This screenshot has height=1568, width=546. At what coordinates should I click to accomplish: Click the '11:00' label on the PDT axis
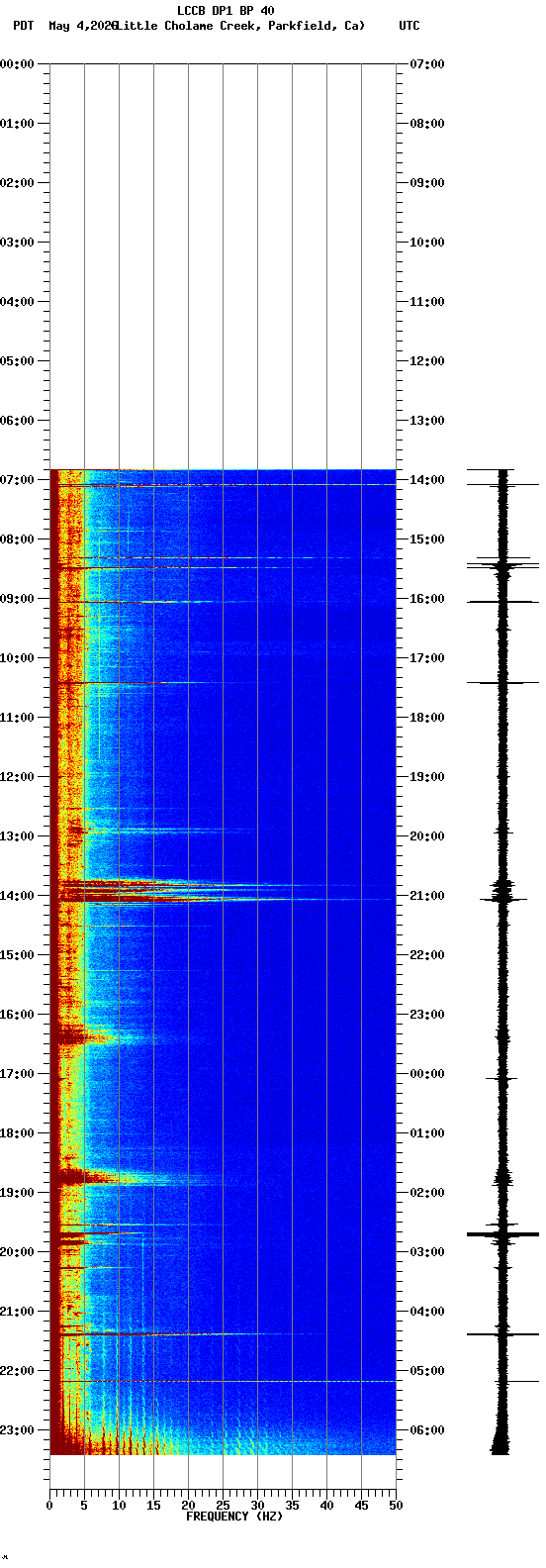point(18,718)
